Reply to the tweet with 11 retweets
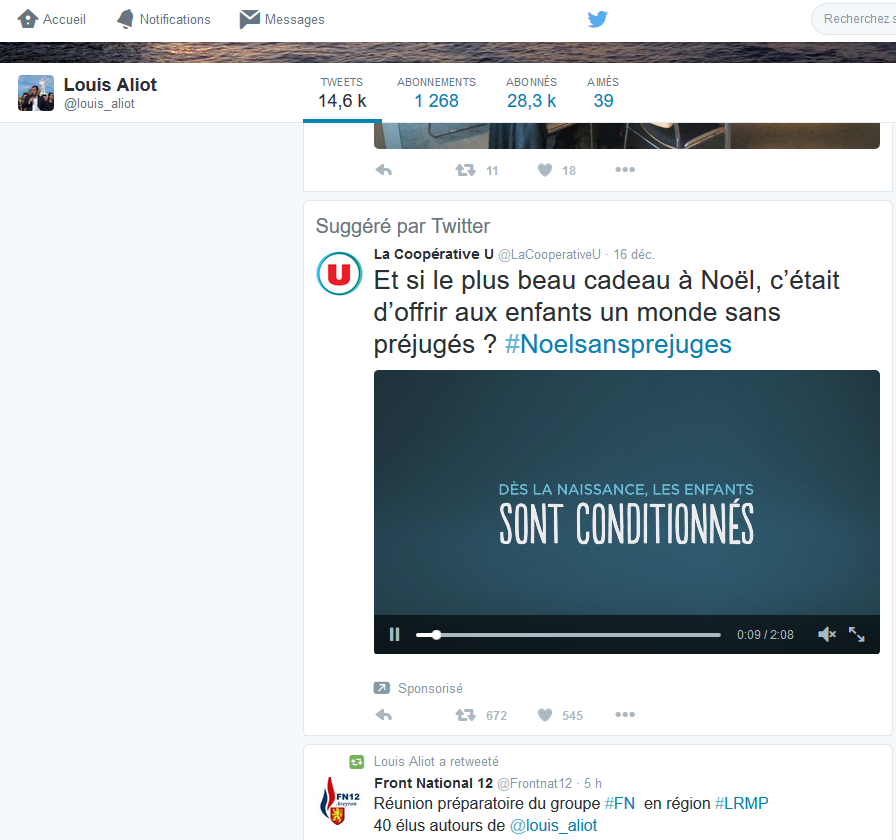Image resolution: width=896 pixels, height=840 pixels. tap(383, 170)
